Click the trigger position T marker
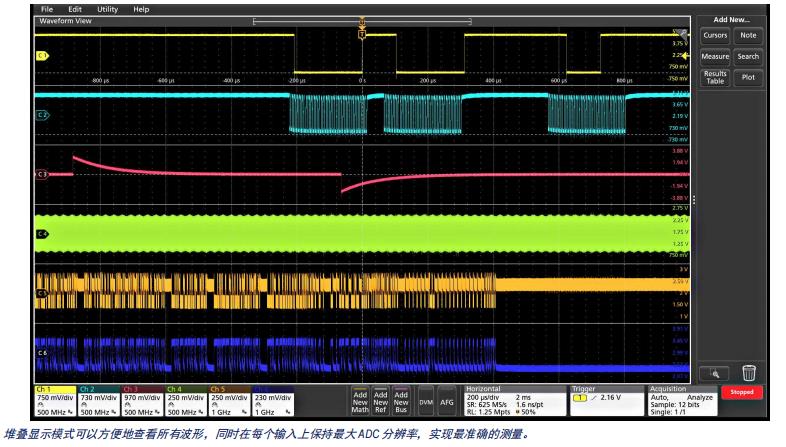This screenshot has width=786, height=447. (362, 34)
